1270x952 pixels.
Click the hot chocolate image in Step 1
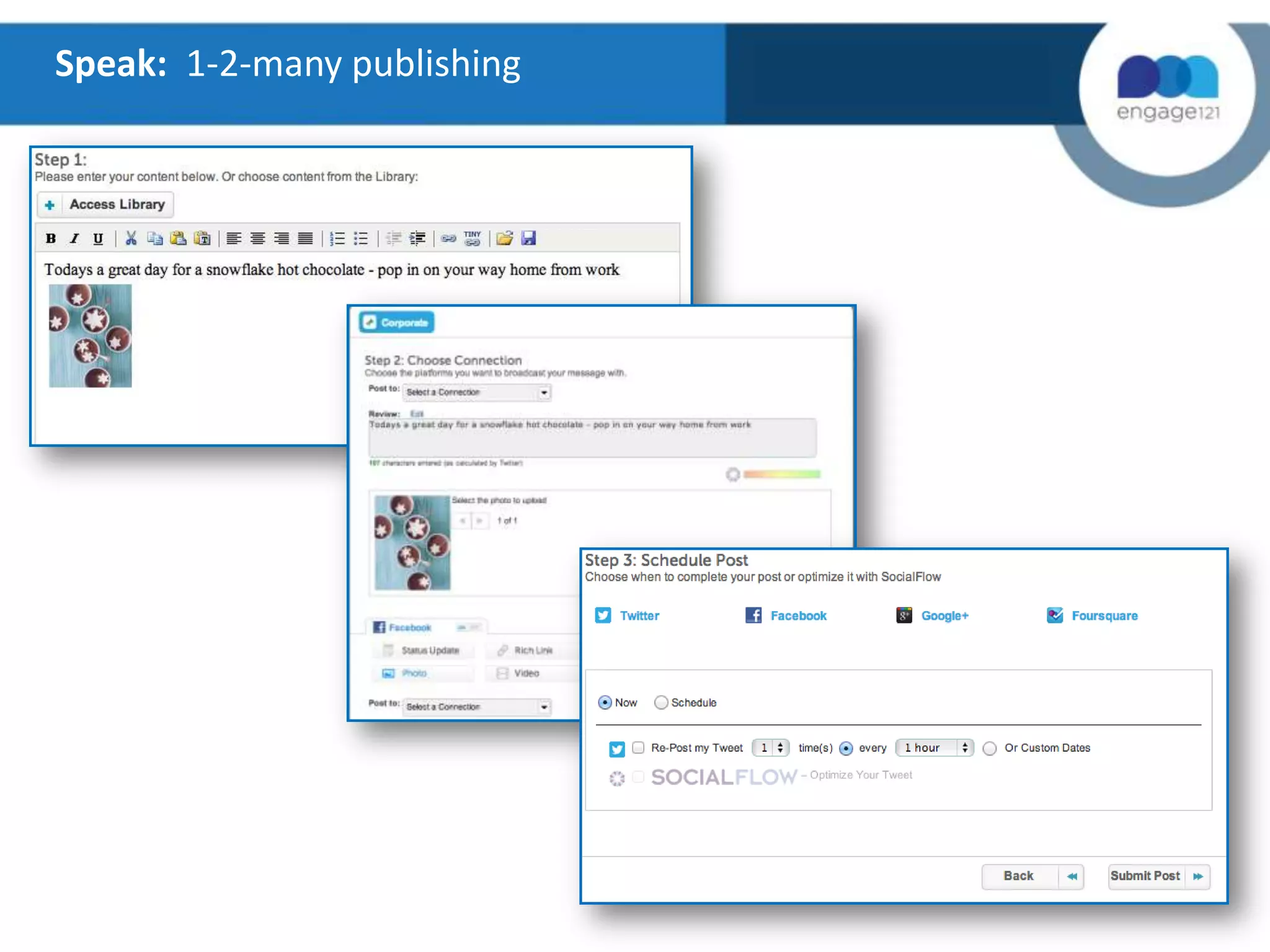pyautogui.click(x=91, y=336)
